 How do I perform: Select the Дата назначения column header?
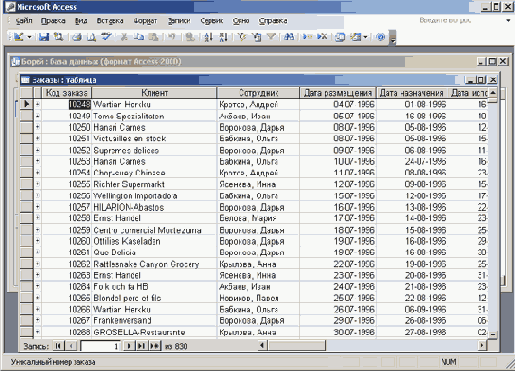click(412, 93)
